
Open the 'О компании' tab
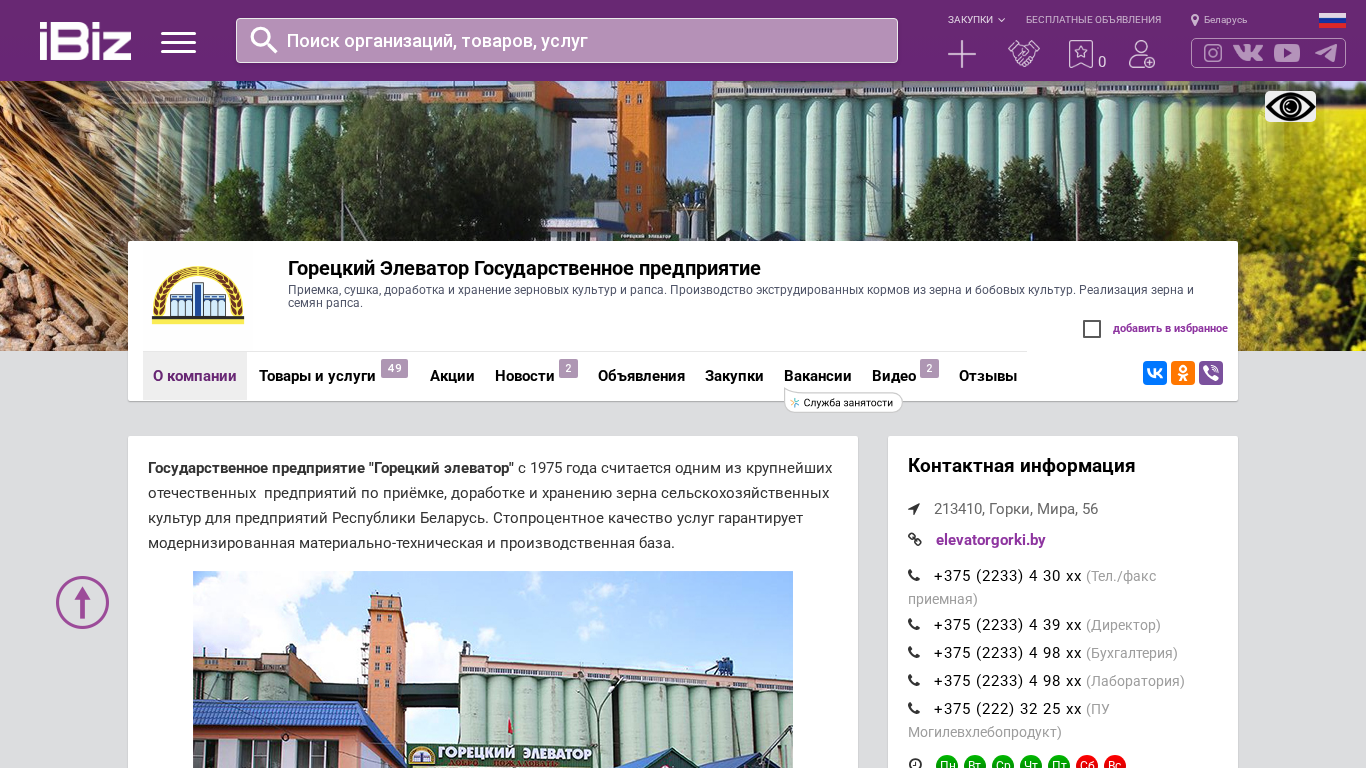[195, 376]
